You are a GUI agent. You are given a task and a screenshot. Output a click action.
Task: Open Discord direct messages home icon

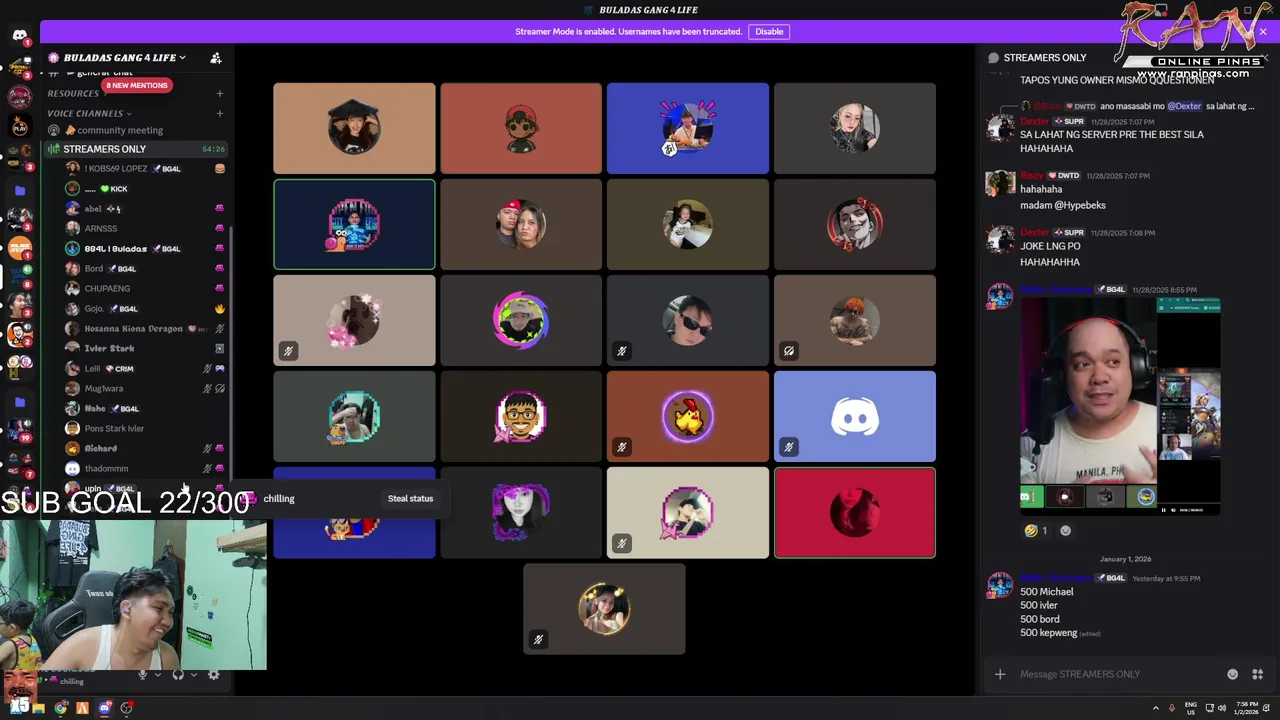tap(19, 36)
